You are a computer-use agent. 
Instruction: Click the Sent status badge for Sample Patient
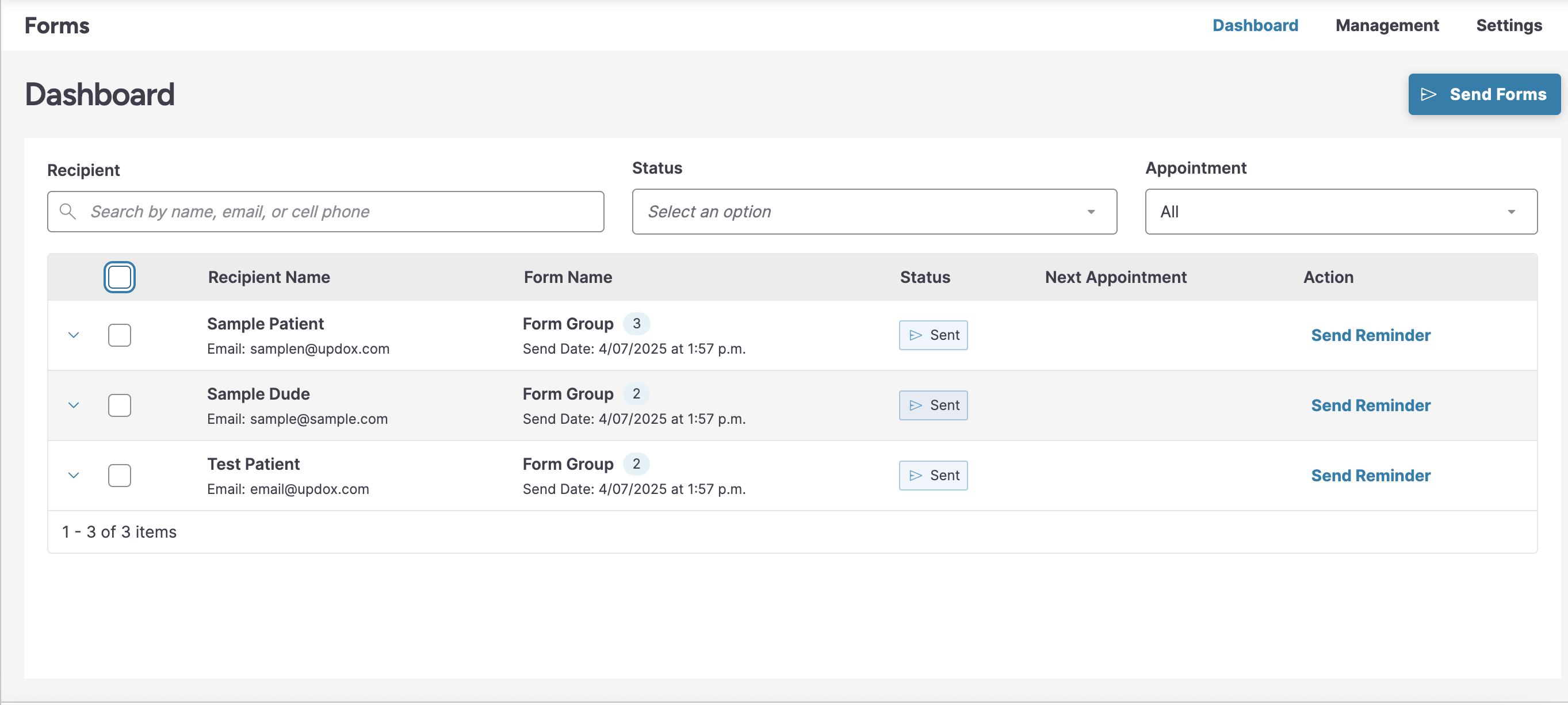[932, 335]
